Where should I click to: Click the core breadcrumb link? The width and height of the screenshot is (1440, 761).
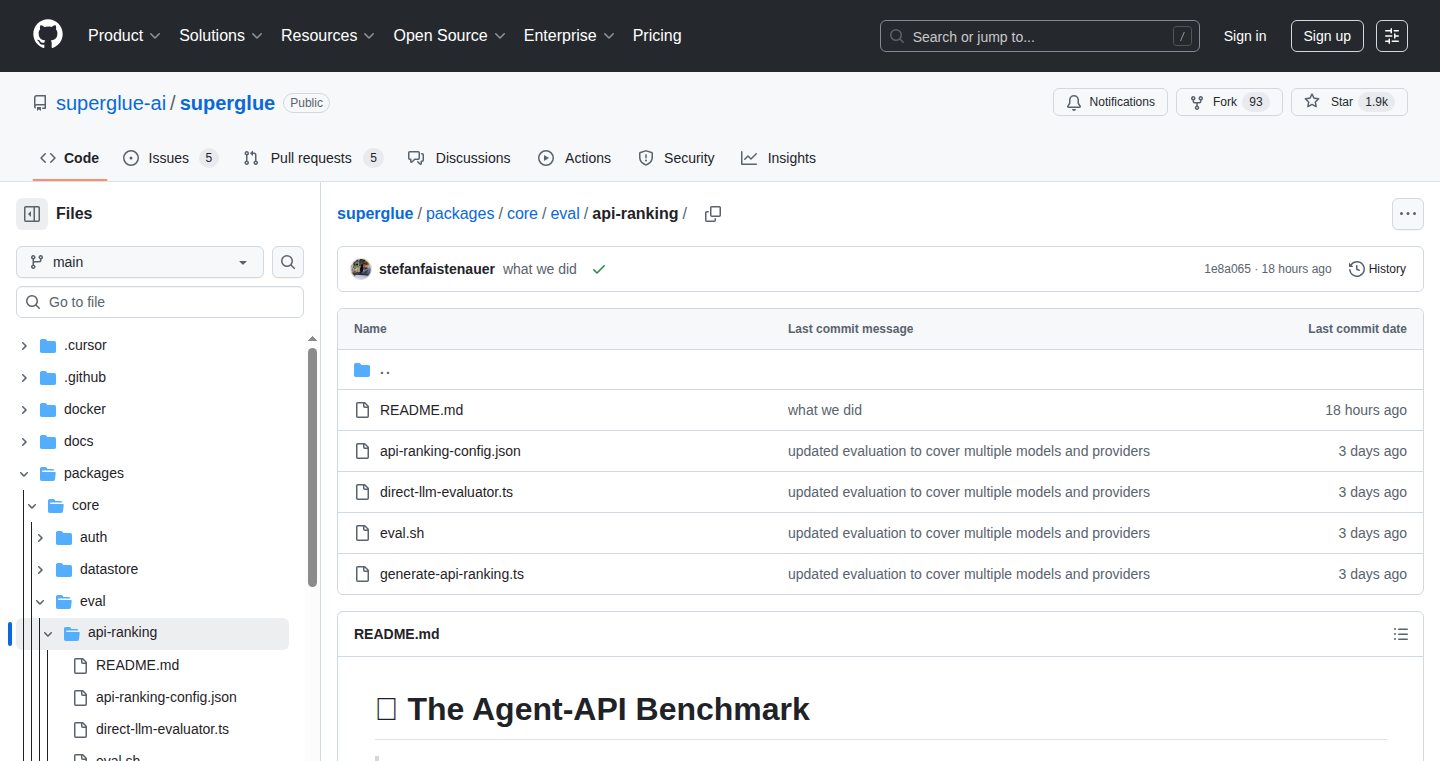pyautogui.click(x=522, y=214)
